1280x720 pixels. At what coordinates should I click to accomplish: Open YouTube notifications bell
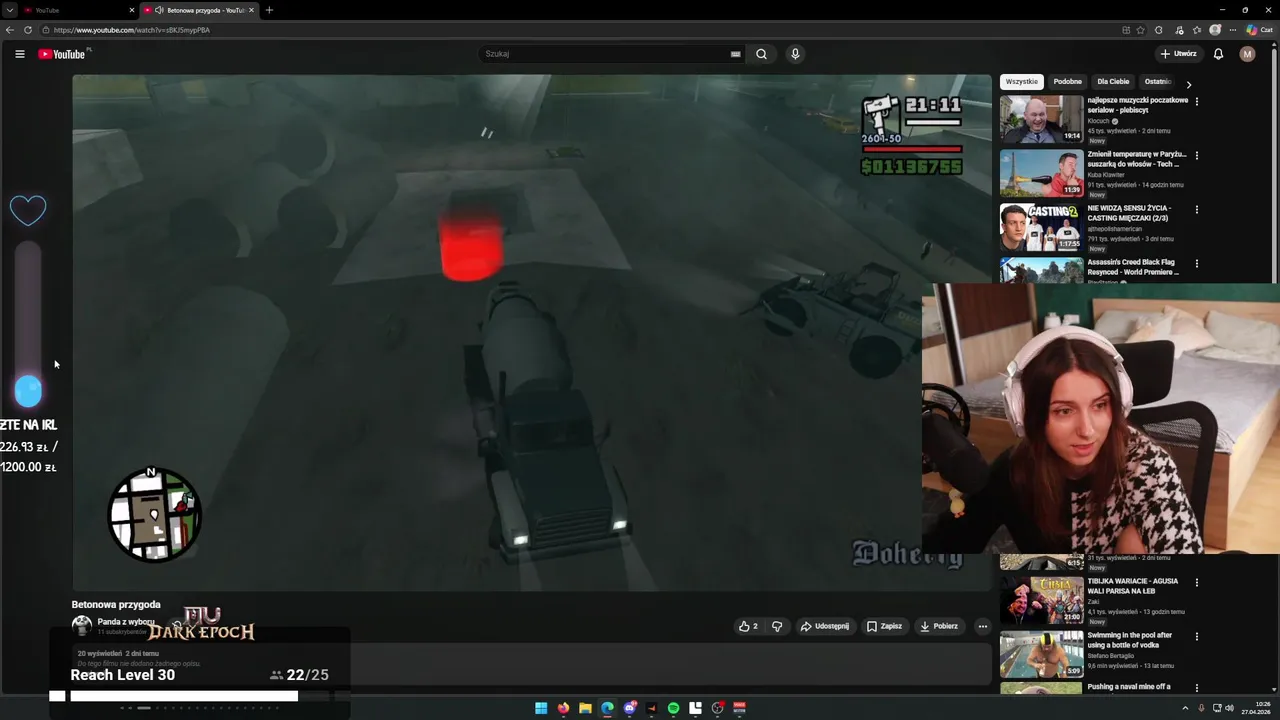click(x=1218, y=54)
